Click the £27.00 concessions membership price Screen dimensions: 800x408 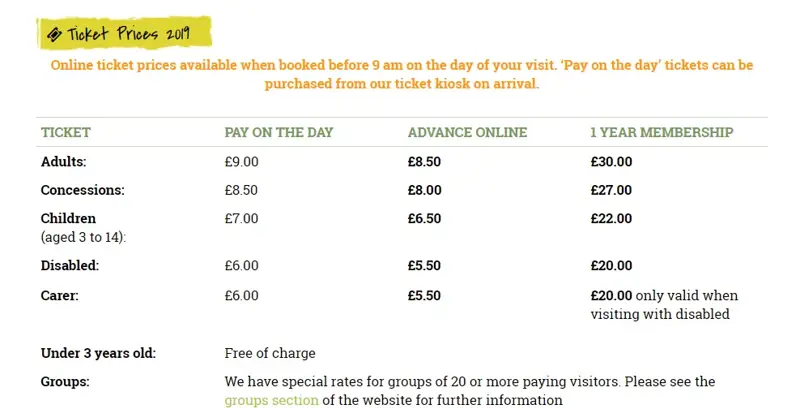[x=612, y=190]
